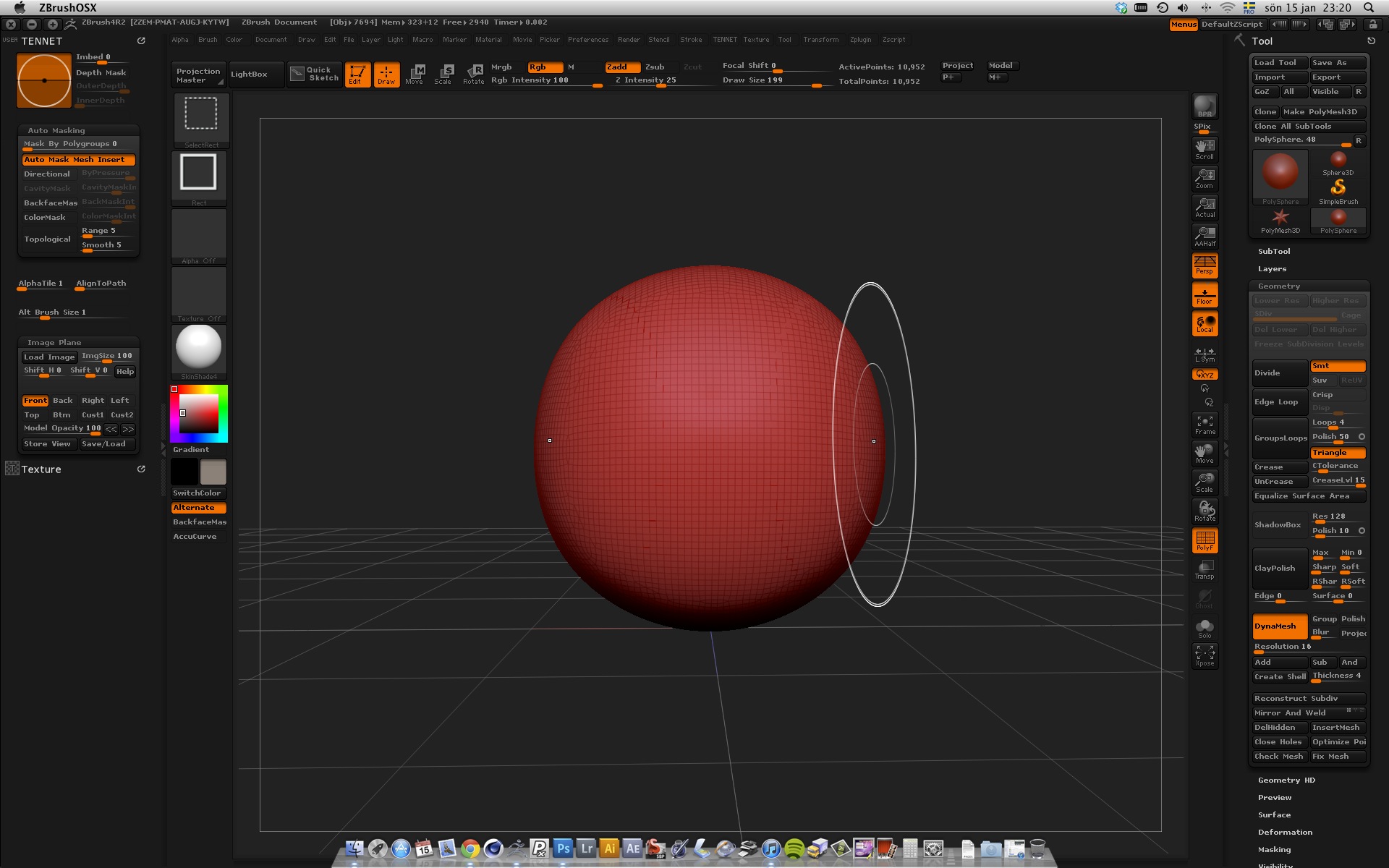Image resolution: width=1389 pixels, height=868 pixels.
Task: Enable the Transp transparency icon
Action: click(1205, 569)
